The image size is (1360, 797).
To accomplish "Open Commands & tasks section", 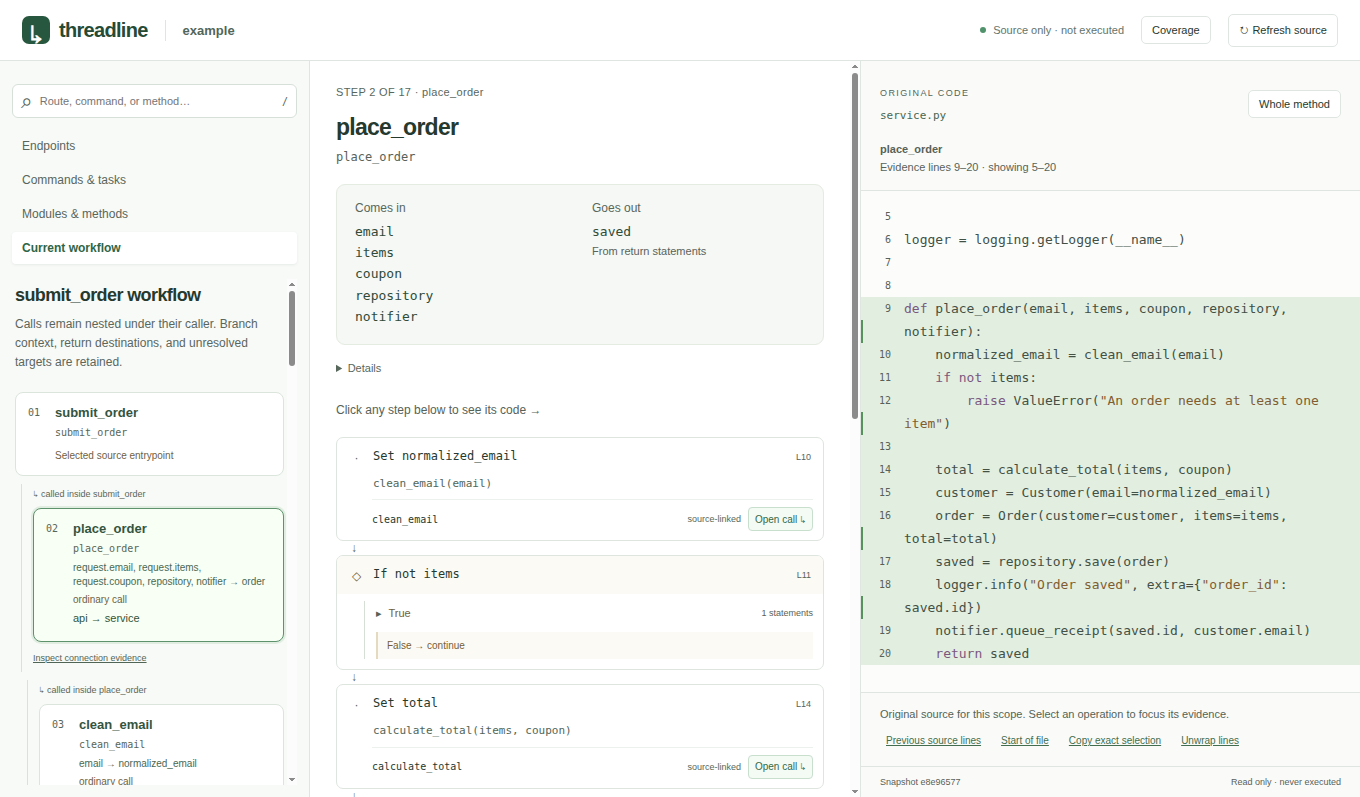I will click(x=154, y=180).
